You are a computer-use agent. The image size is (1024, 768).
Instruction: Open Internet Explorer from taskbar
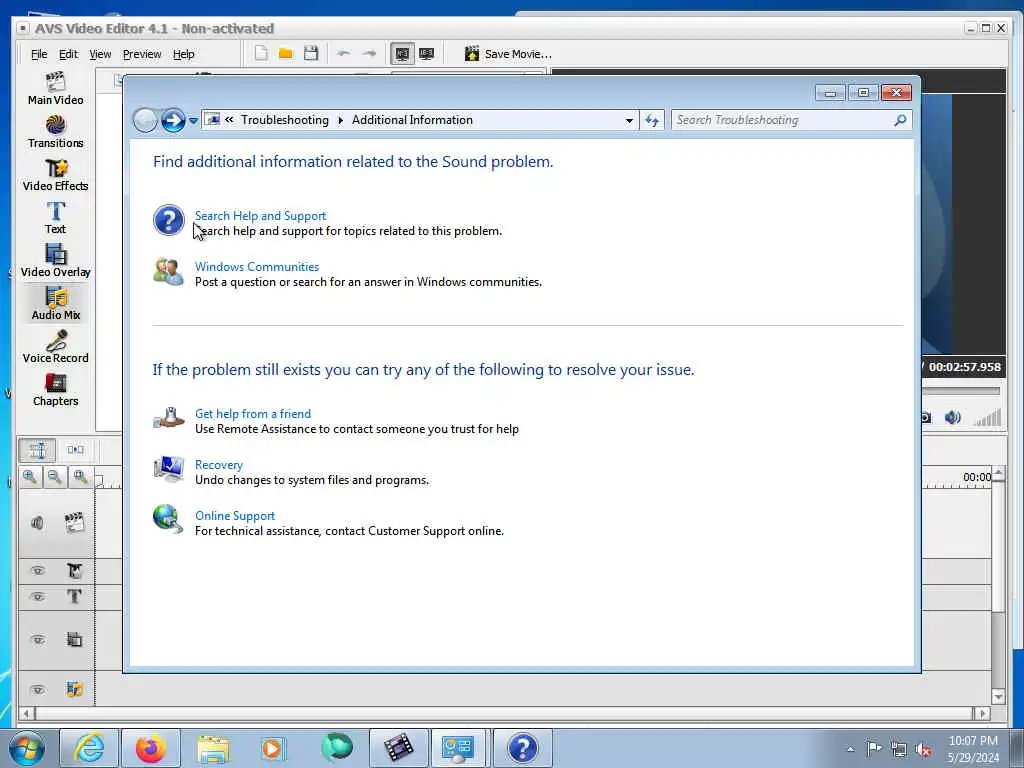pyautogui.click(x=89, y=748)
